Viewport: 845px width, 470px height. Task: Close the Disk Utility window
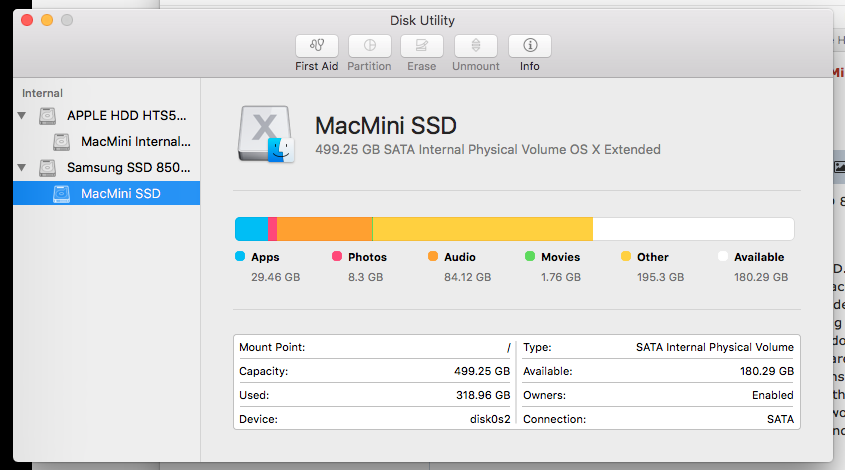(x=27, y=20)
